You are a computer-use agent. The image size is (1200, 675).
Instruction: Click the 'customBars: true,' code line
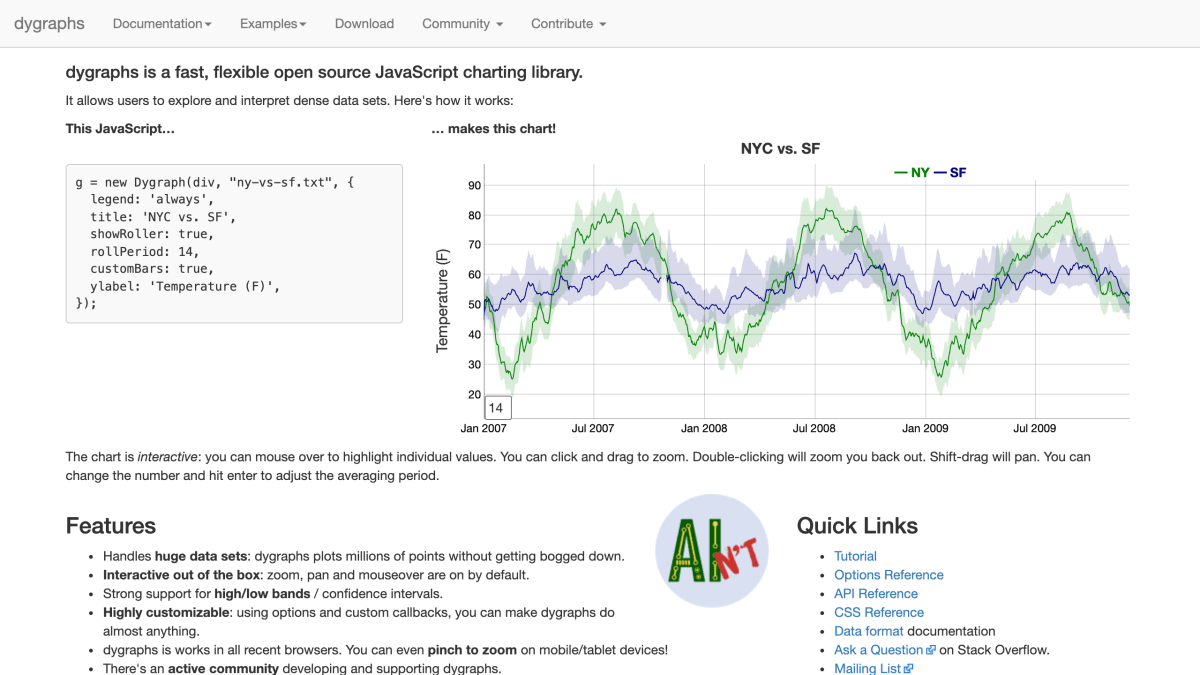point(151,268)
